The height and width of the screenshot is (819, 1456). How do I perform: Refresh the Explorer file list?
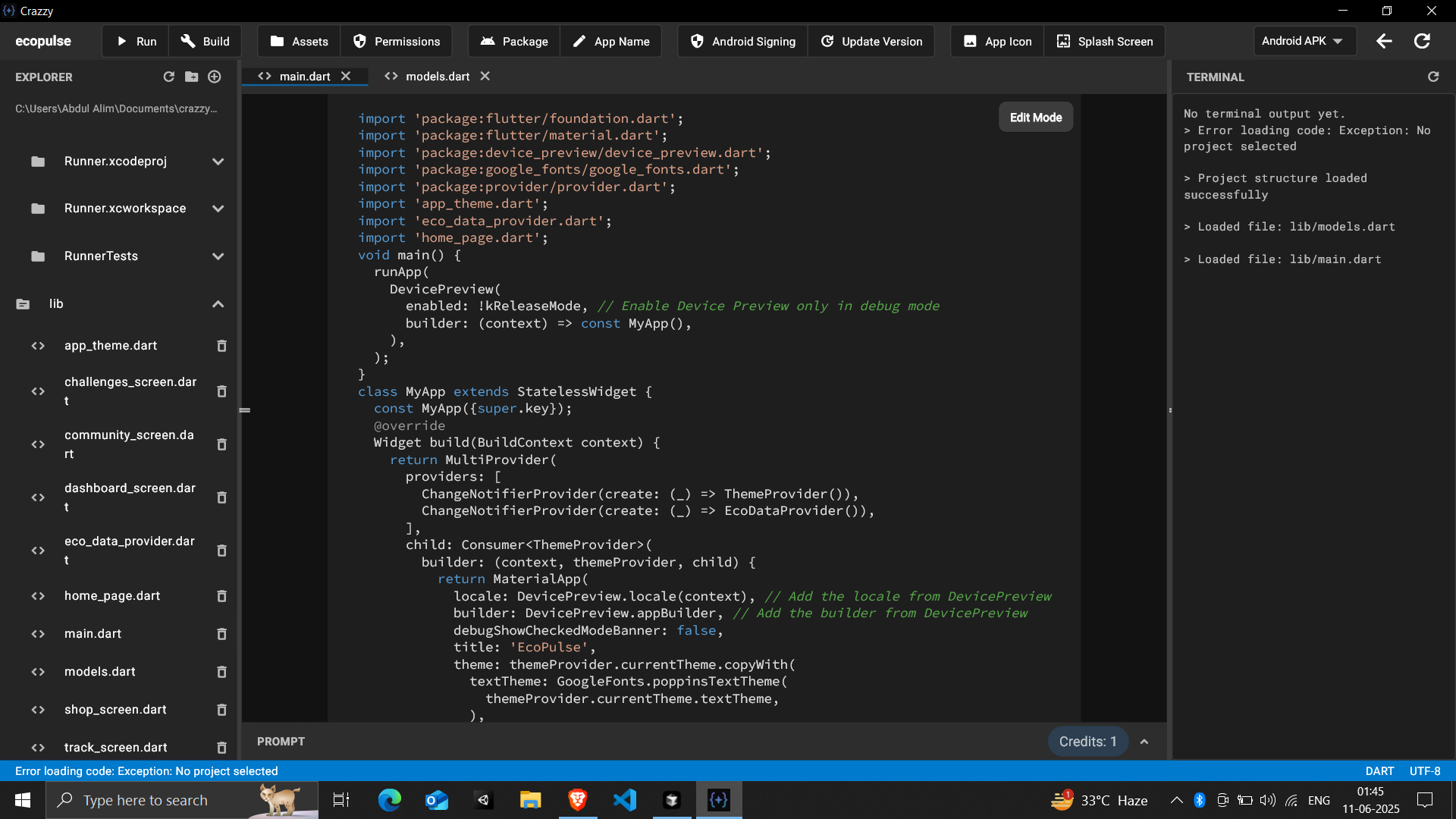tap(168, 77)
